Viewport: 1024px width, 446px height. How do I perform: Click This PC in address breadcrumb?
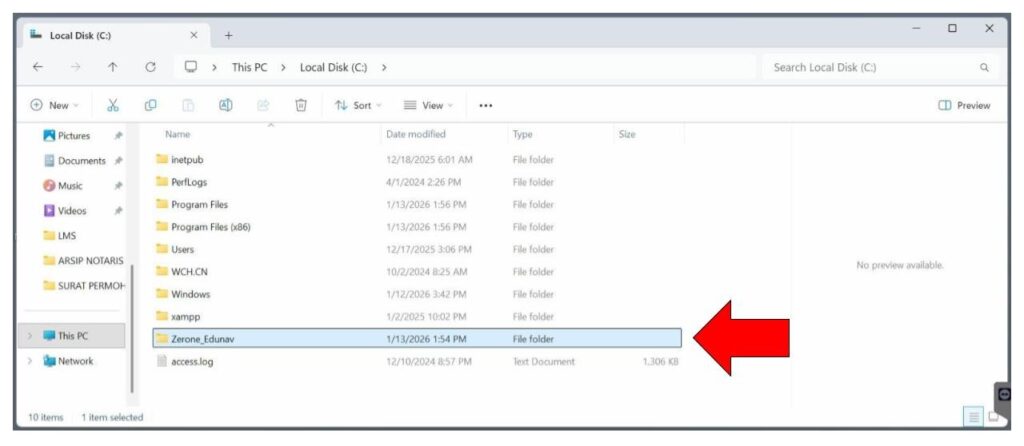point(249,67)
